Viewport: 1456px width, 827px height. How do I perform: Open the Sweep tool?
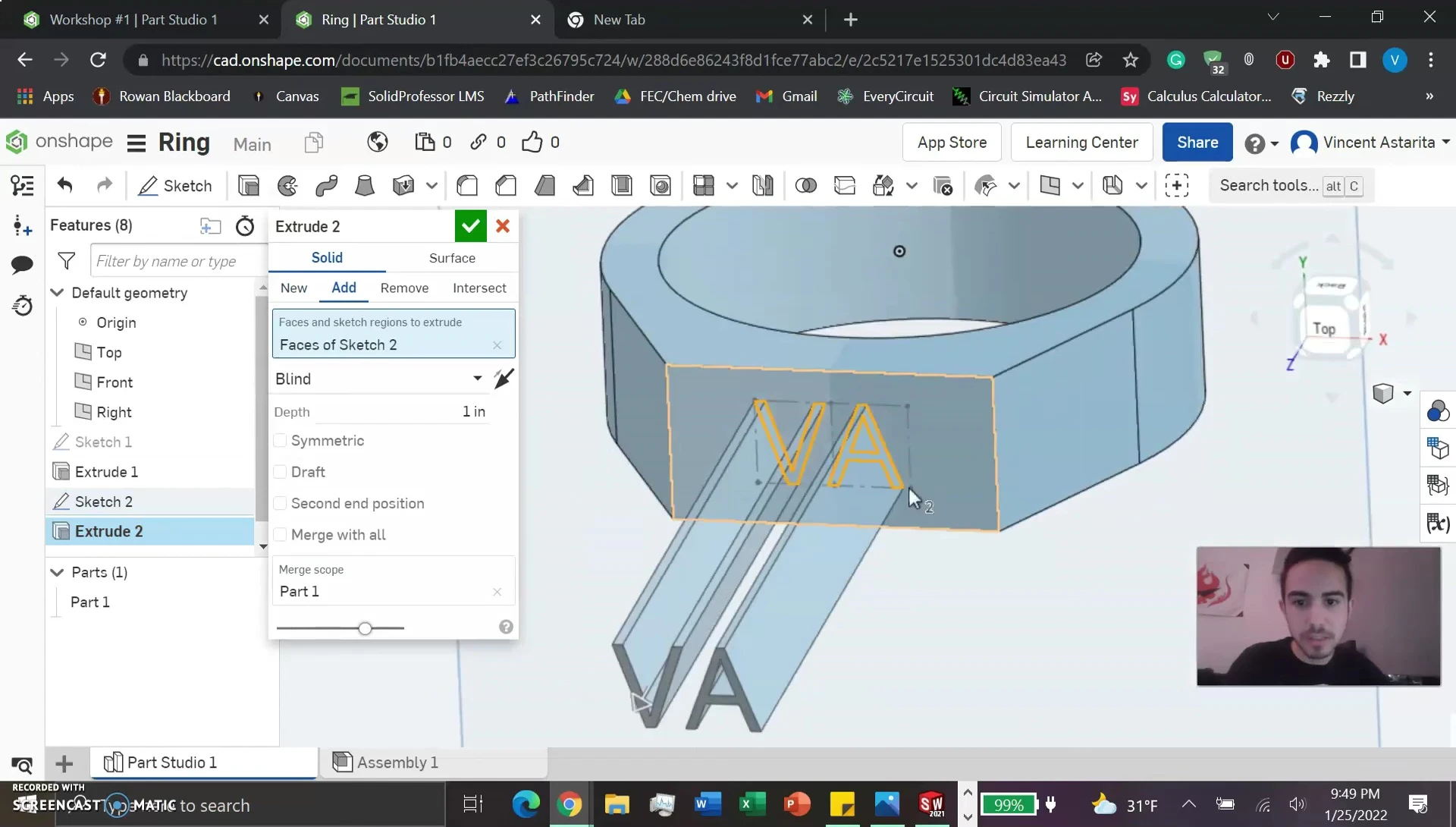click(326, 185)
